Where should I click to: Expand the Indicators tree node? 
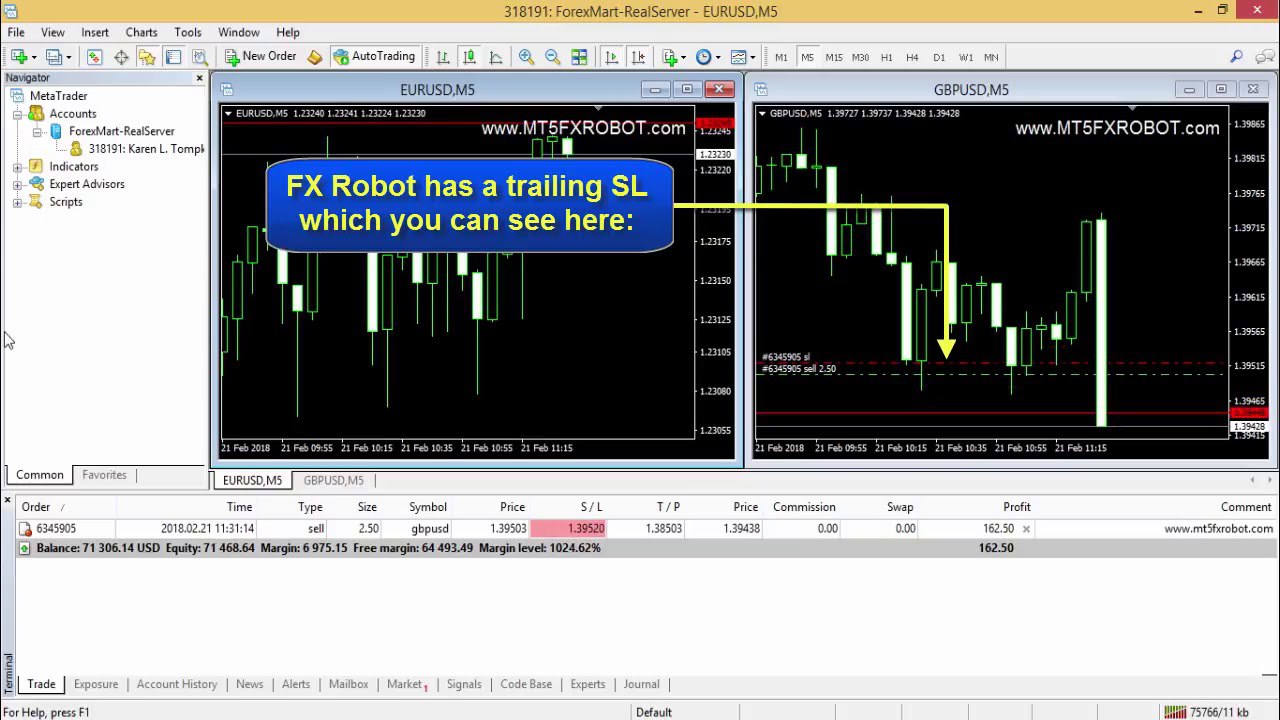[17, 167]
